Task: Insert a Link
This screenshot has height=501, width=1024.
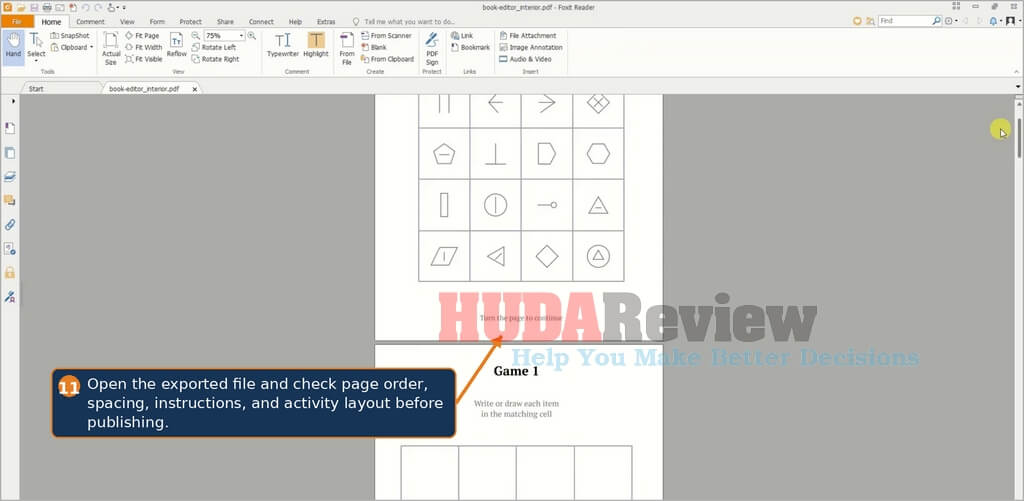Action: click(462, 36)
